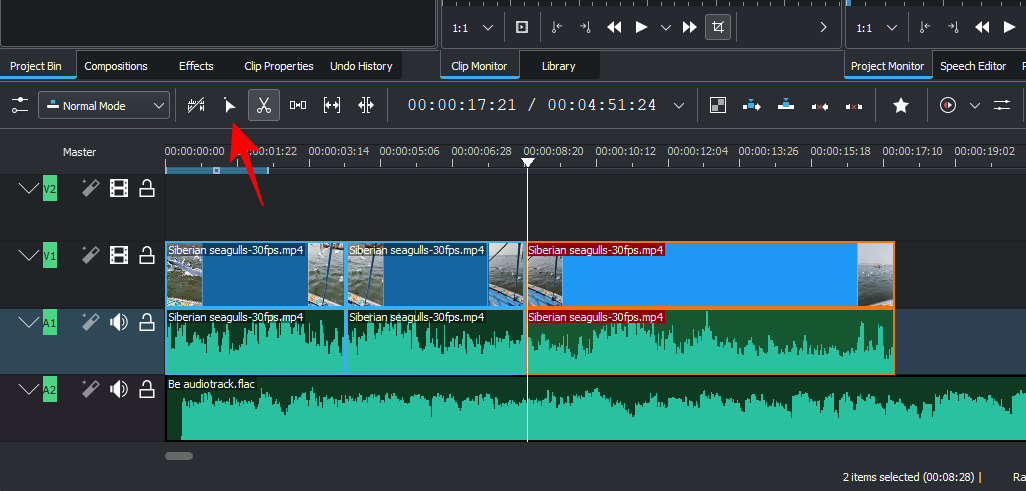
Task: Collapse the V1 track with chevron
Action: (x=28, y=256)
